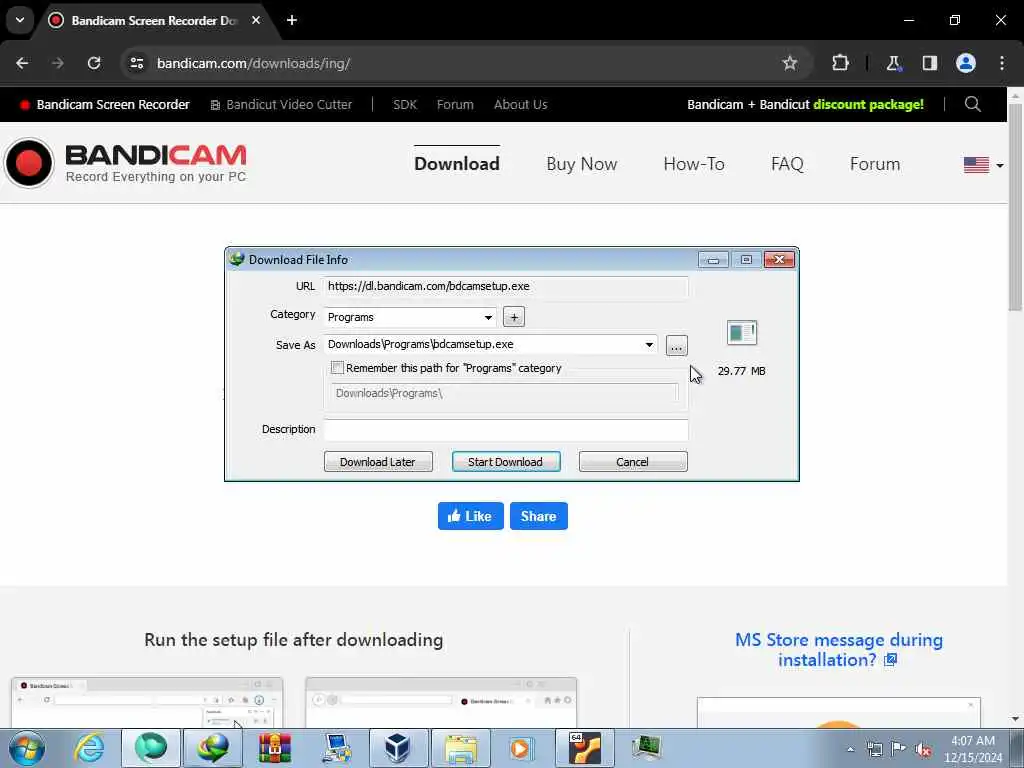Open Chrome Labs flask icon
The image size is (1024, 768).
coord(893,63)
